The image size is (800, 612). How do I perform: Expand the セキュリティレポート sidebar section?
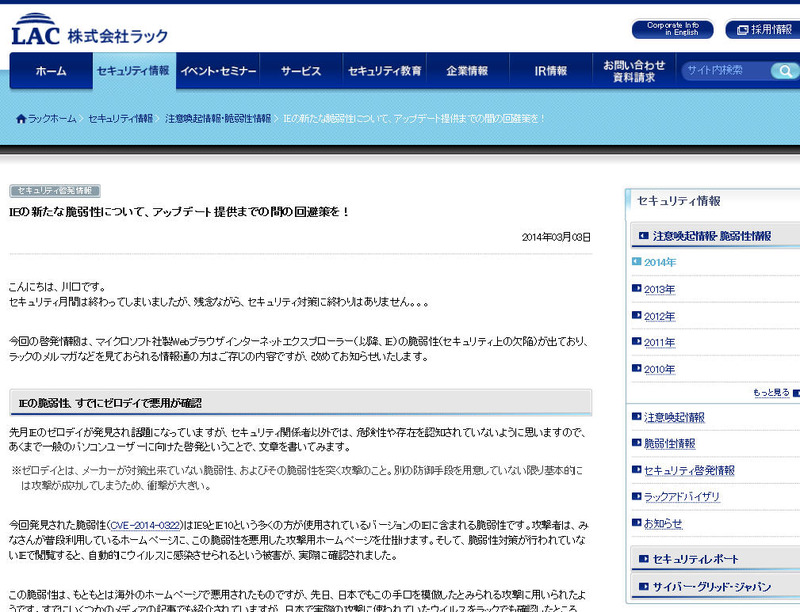(714, 560)
